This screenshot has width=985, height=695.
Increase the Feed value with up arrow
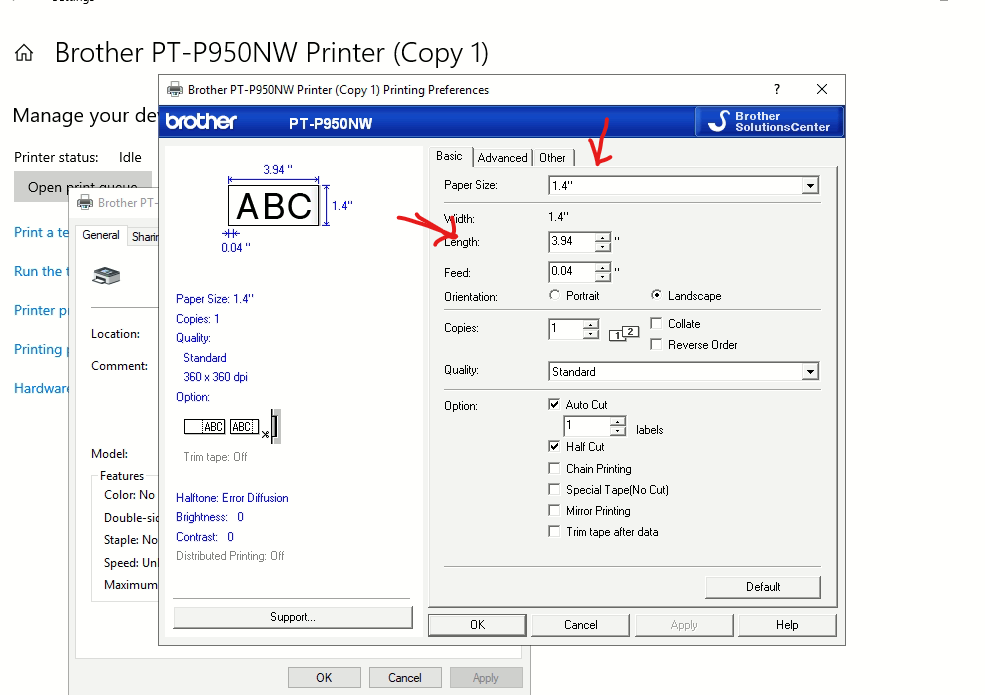click(x=602, y=267)
